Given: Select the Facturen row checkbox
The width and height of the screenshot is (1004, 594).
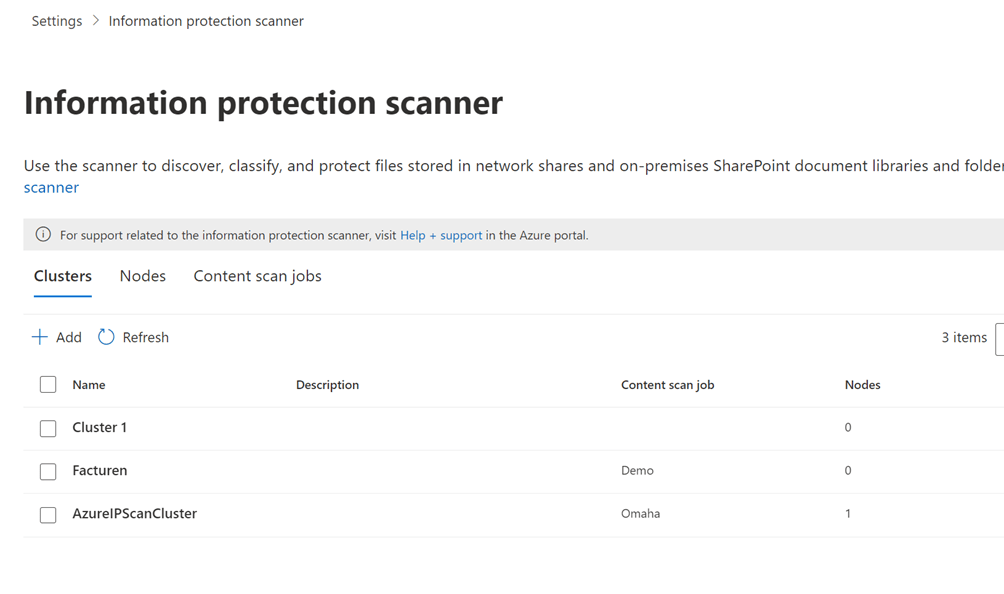Looking at the screenshot, I should coord(48,471).
